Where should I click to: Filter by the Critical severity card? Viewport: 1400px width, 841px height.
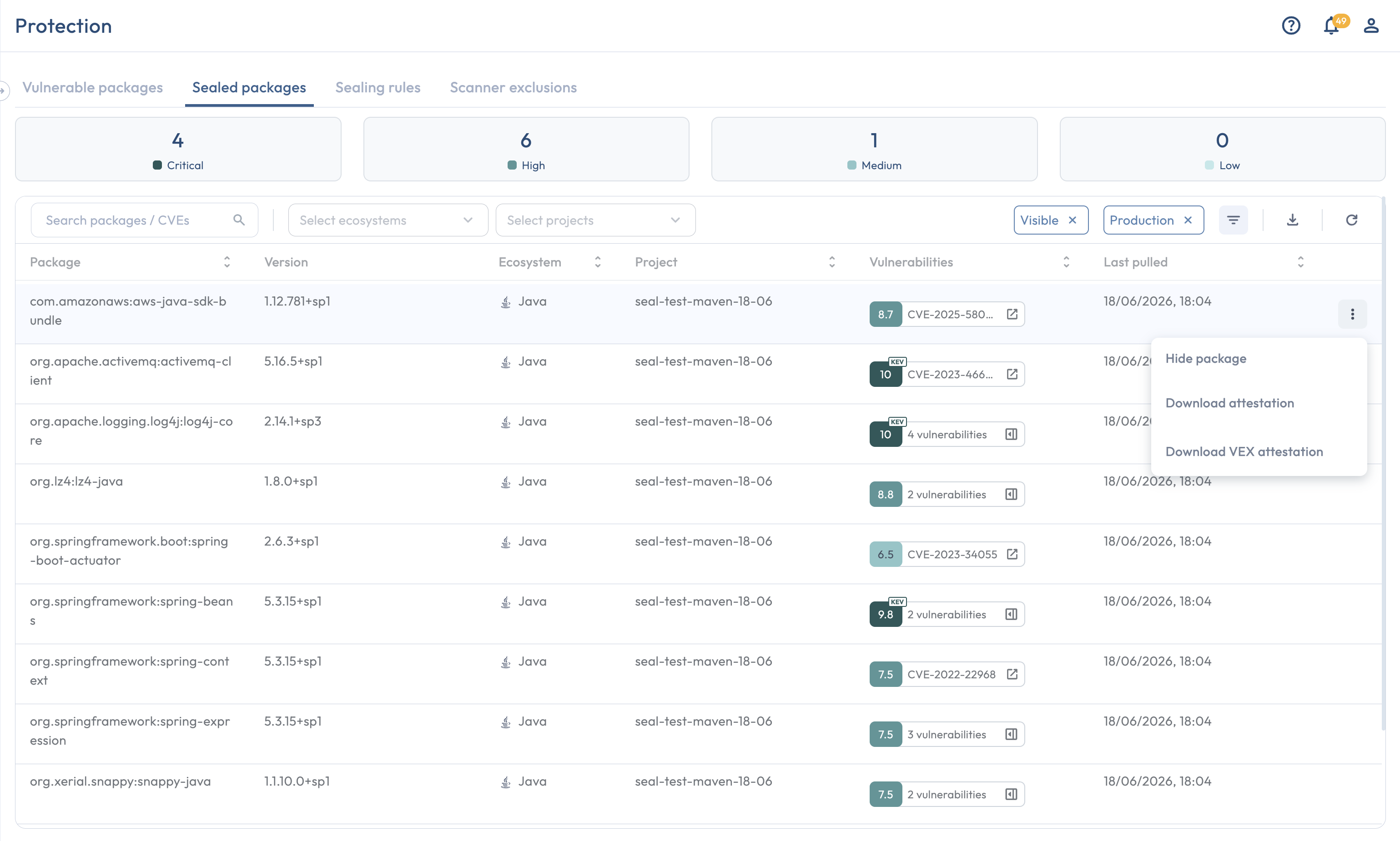coord(178,149)
